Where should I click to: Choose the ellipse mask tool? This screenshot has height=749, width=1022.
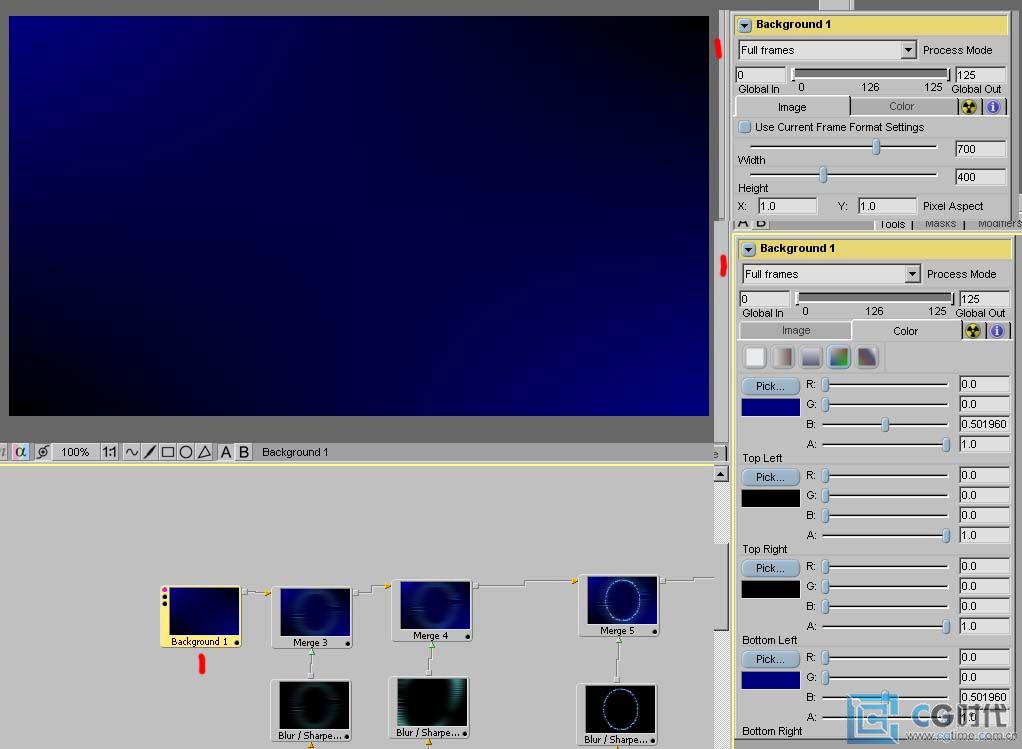click(186, 452)
